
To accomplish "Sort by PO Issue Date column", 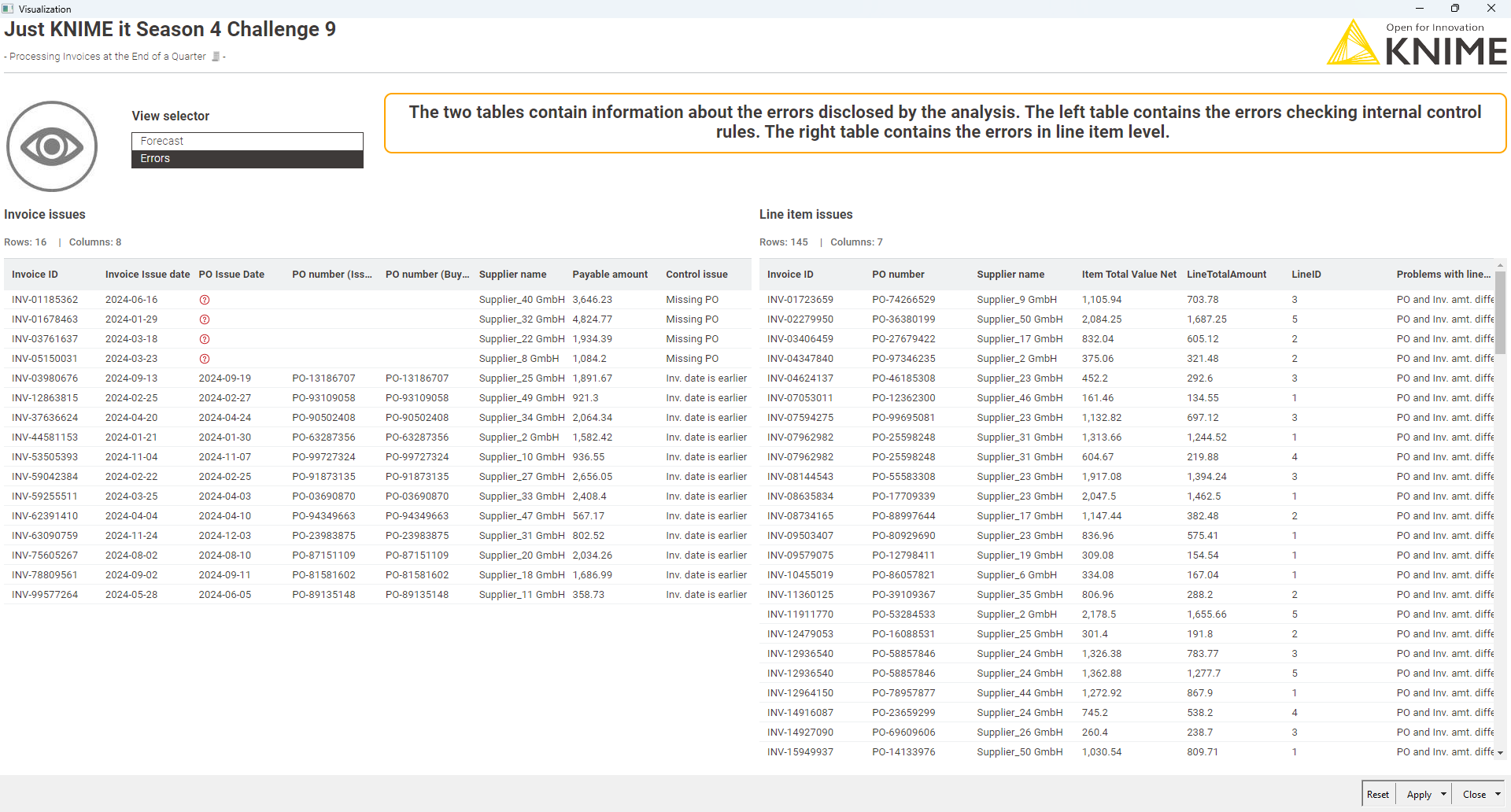I will pyautogui.click(x=231, y=275).
